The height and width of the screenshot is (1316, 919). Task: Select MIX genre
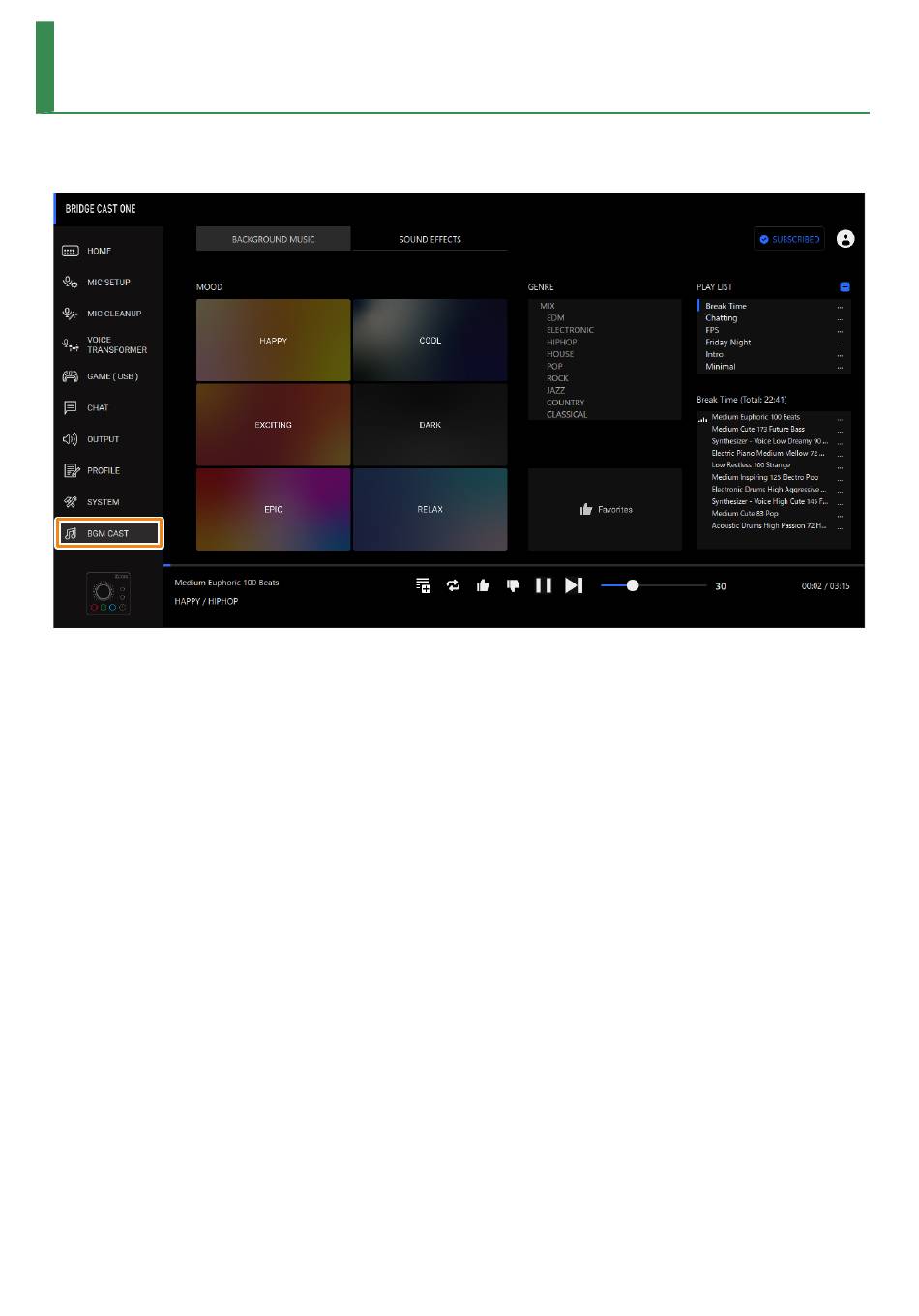point(548,306)
